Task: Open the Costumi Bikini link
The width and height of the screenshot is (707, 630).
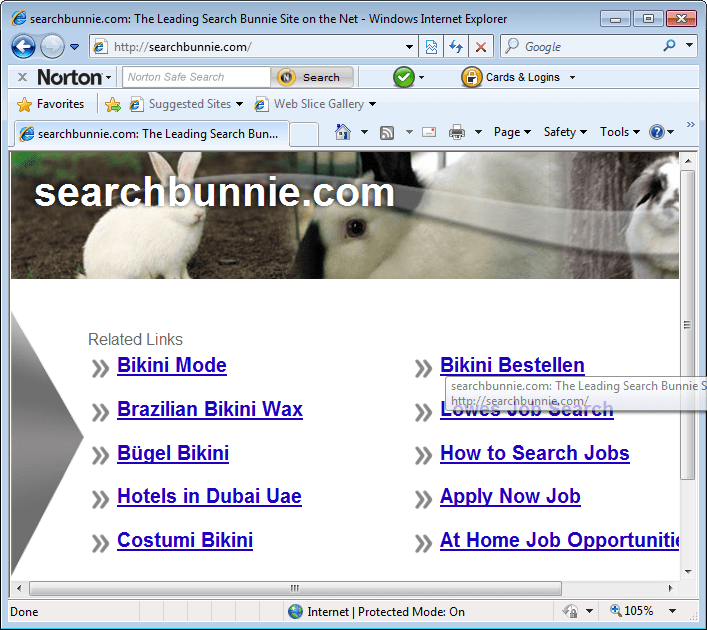Action: click(185, 540)
